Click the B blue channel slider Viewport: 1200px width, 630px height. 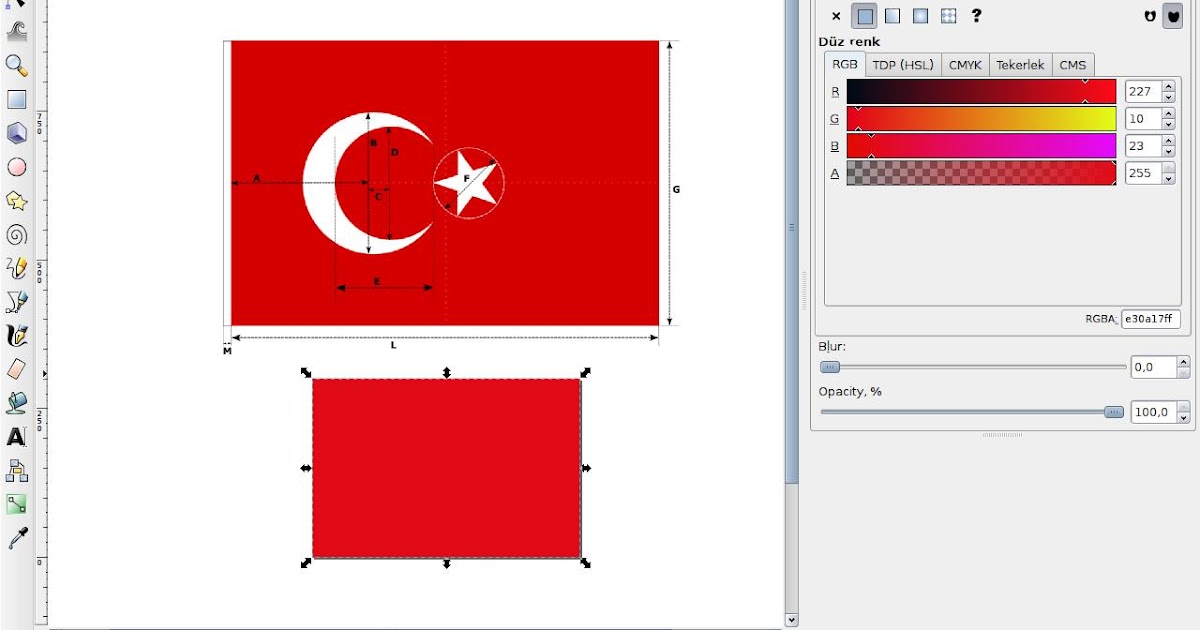[981, 146]
